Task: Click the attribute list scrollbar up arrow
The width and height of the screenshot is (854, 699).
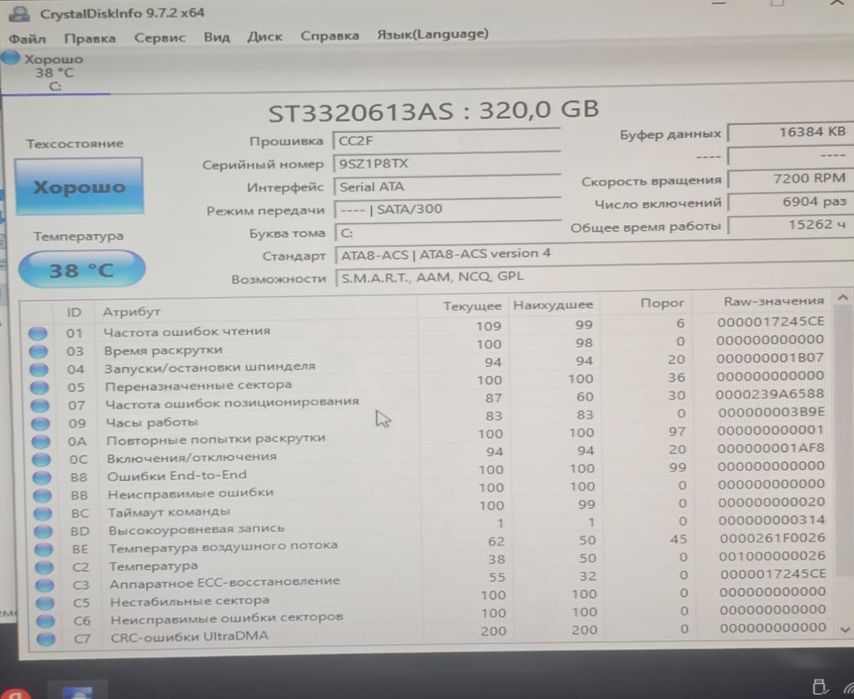Action: pos(843,297)
